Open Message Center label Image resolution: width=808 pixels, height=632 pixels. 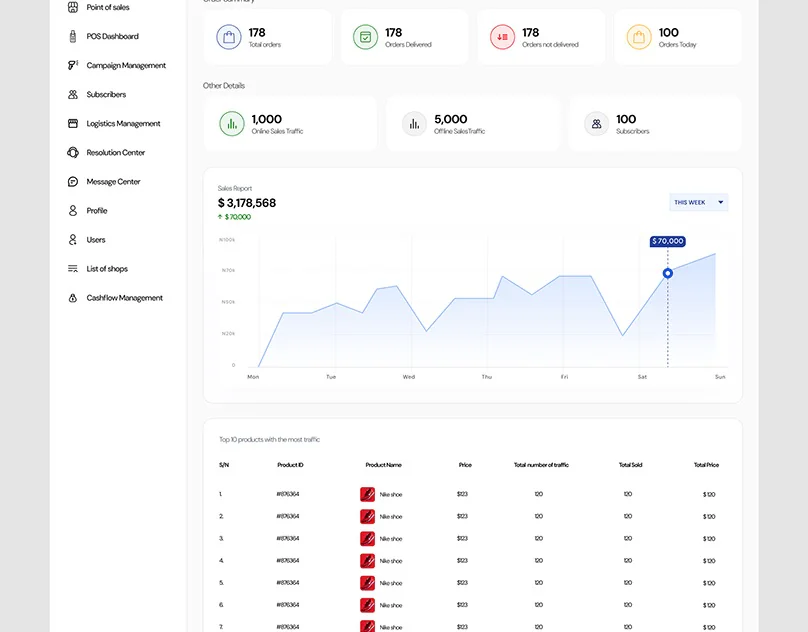click(x=113, y=181)
